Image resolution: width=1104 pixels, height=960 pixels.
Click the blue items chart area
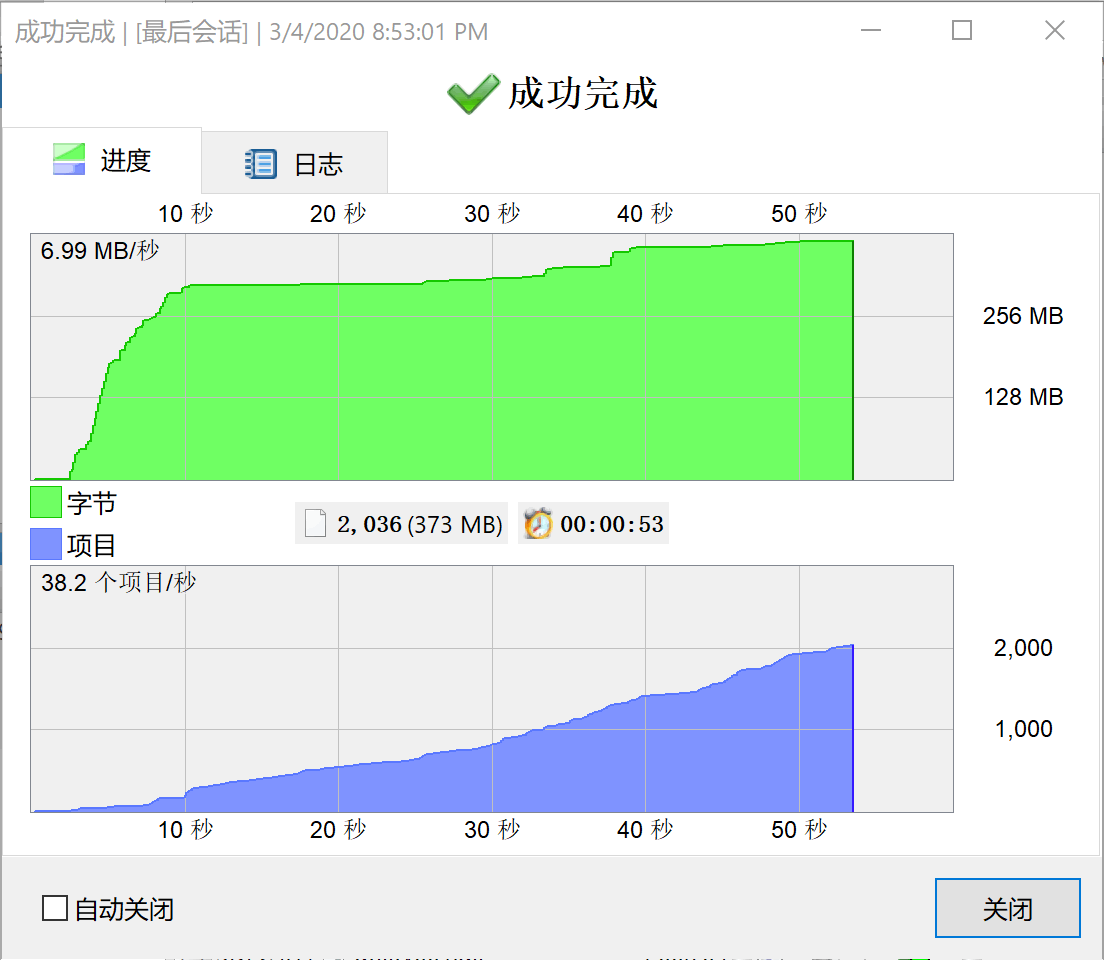[491, 689]
